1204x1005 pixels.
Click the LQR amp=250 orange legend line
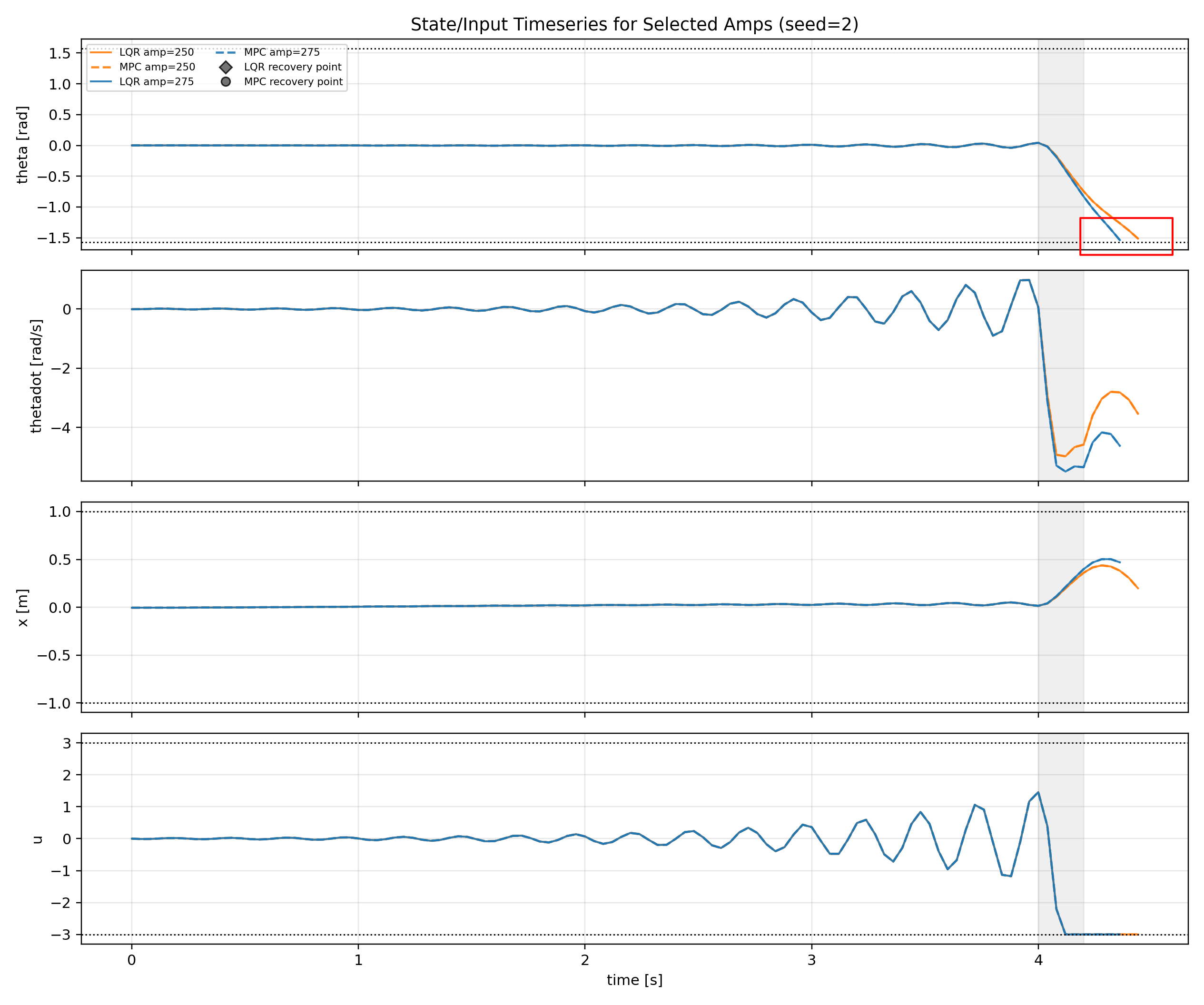tap(101, 52)
